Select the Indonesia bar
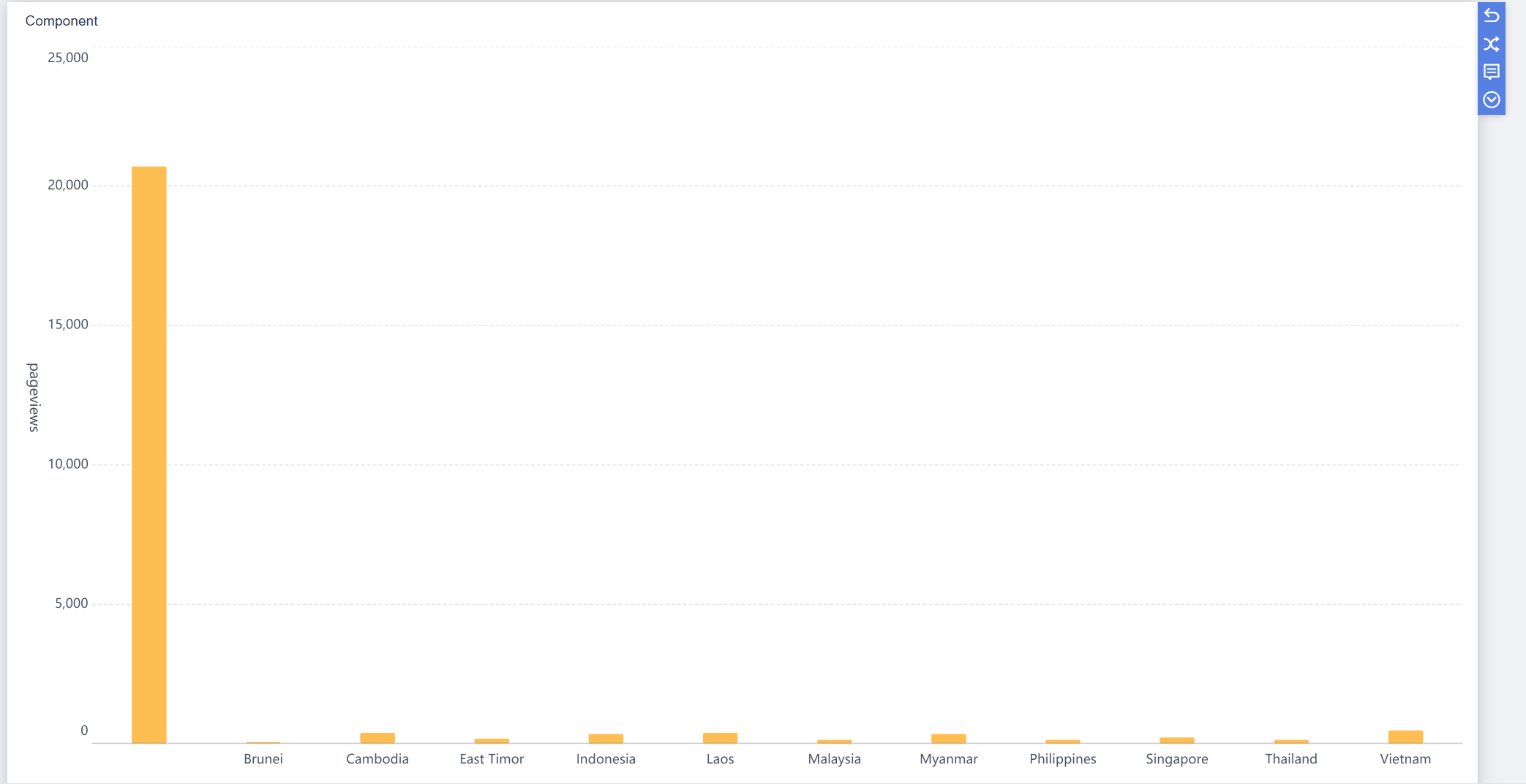 coord(606,739)
